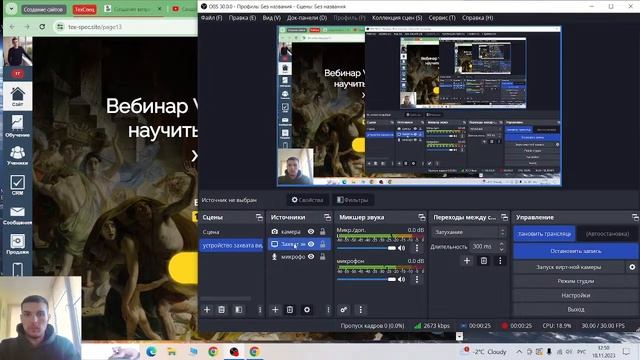Screen dimensions: 640x360
Task: Undock the Управление panel
Action: (635, 217)
